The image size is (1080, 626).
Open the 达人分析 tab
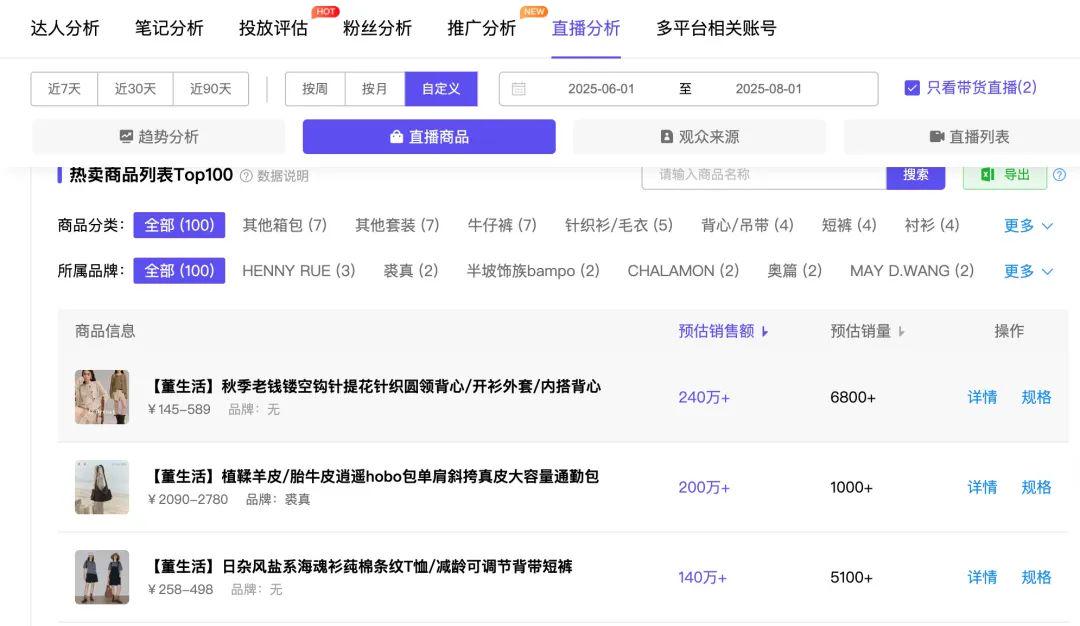click(x=65, y=28)
